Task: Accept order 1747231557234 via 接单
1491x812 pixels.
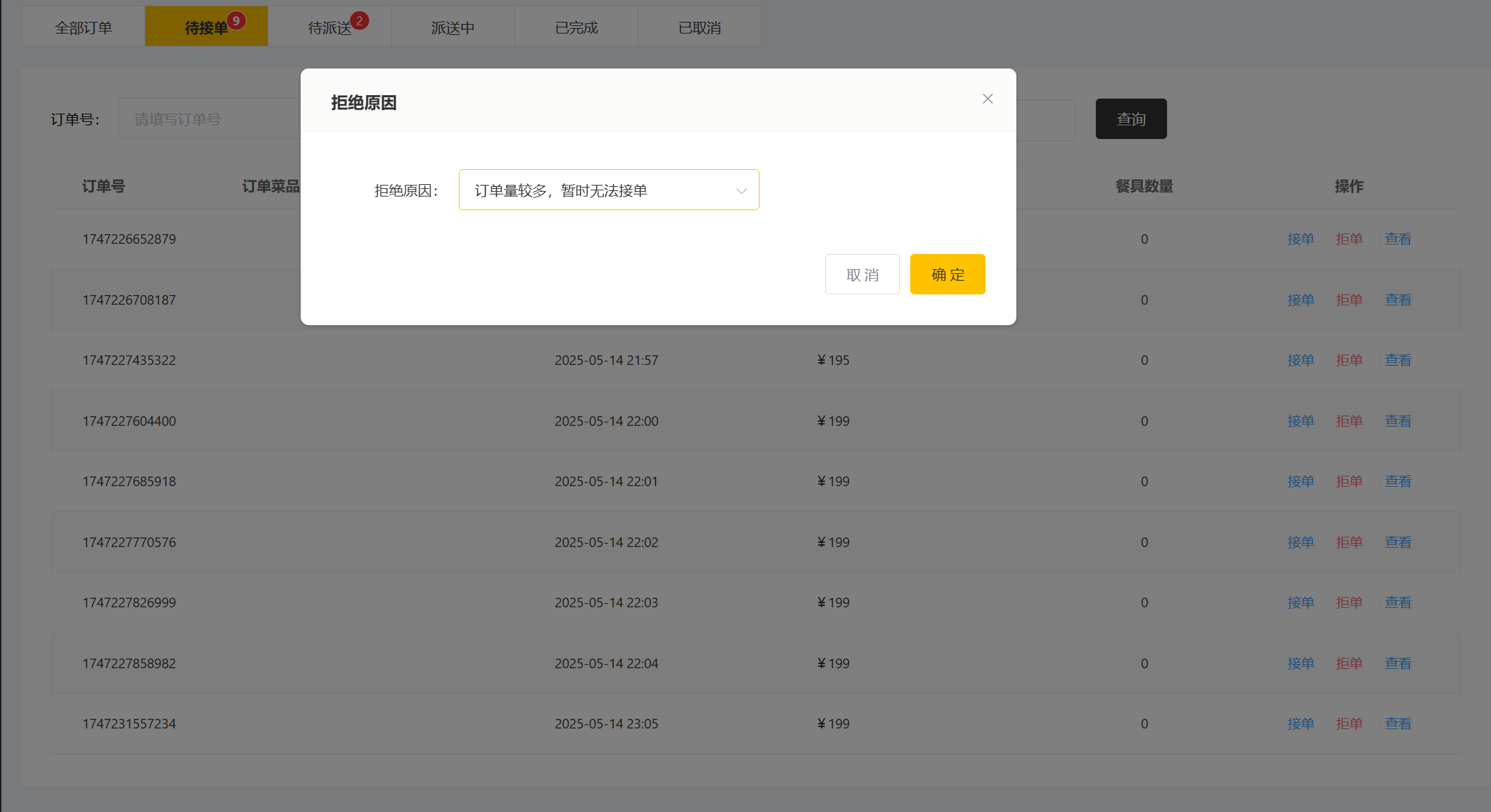Action: [x=1300, y=724]
